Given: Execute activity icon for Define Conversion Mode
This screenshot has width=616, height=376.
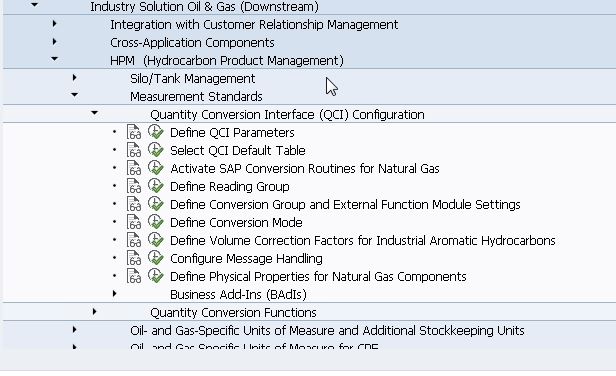Looking at the screenshot, I should coord(156,222).
